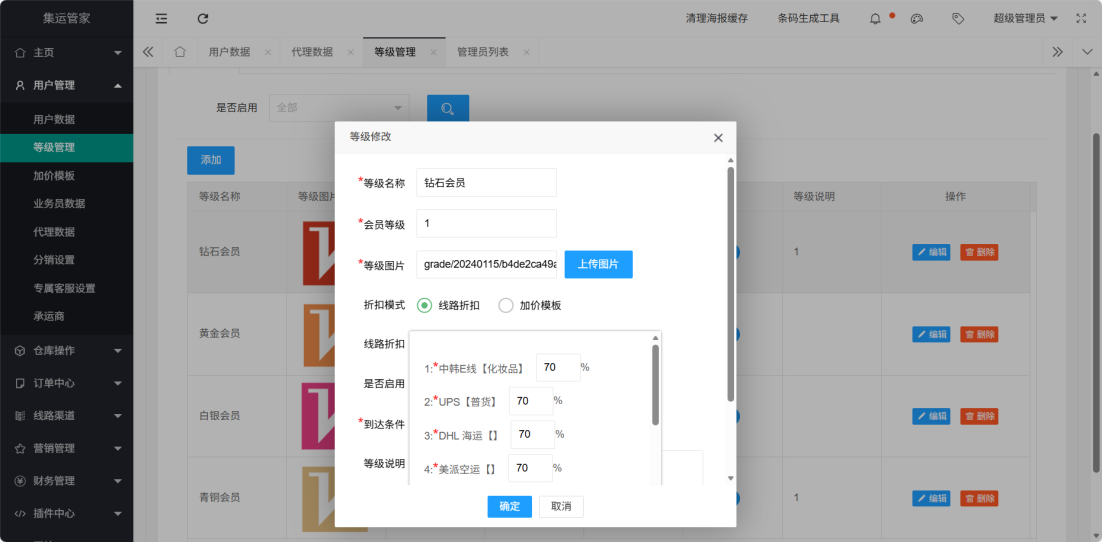This screenshot has height=542, width=1102.
Task: Select the 线路折扣 radio option
Action: [424, 306]
